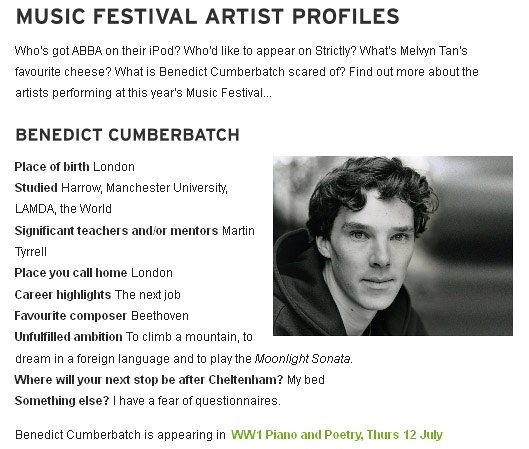Click the Career highlights label

[x=63, y=295]
